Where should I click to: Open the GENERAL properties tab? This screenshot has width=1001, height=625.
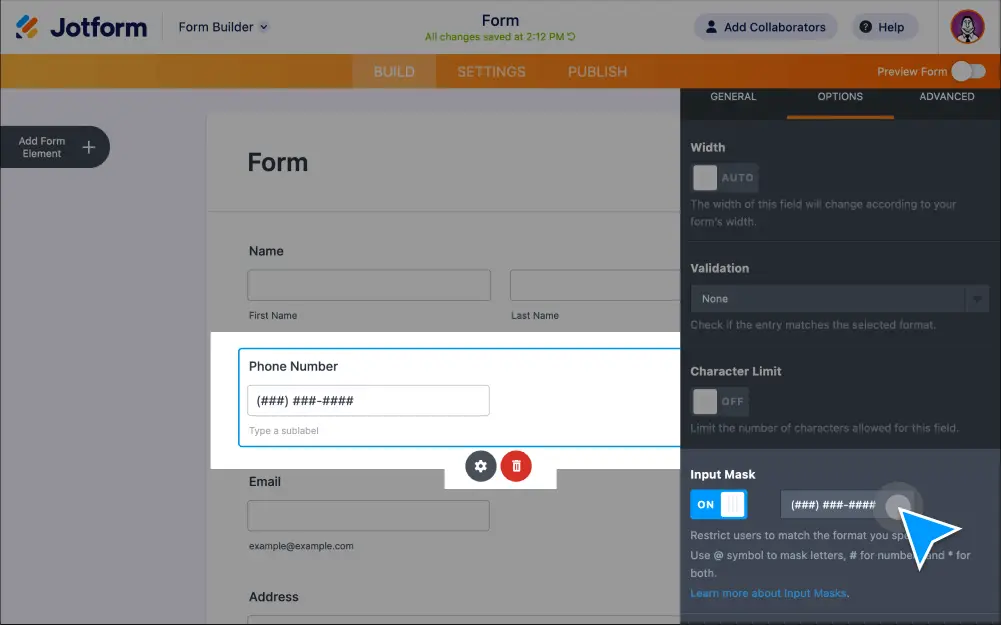(x=733, y=97)
